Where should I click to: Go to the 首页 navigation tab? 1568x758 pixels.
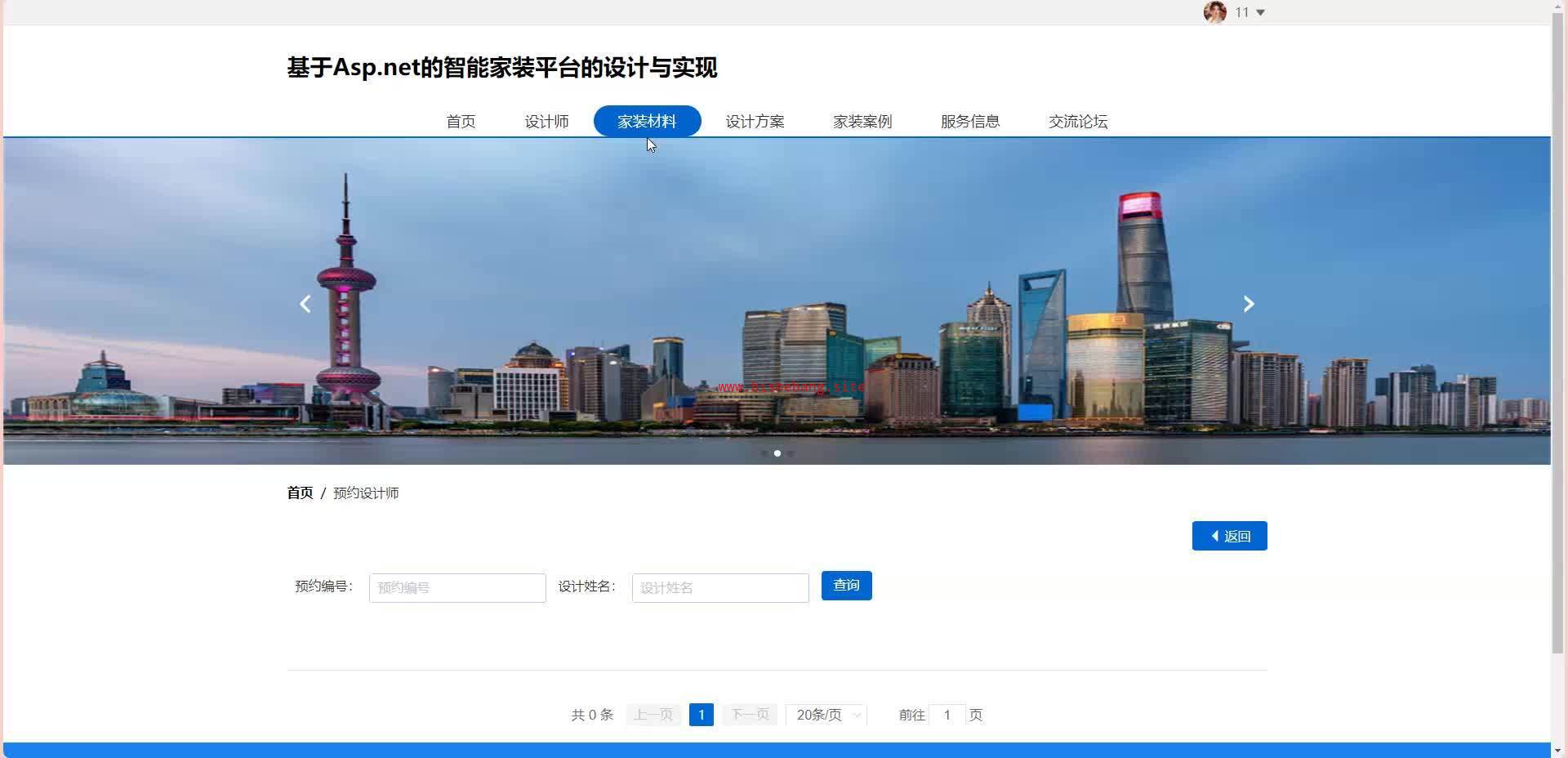pos(461,121)
